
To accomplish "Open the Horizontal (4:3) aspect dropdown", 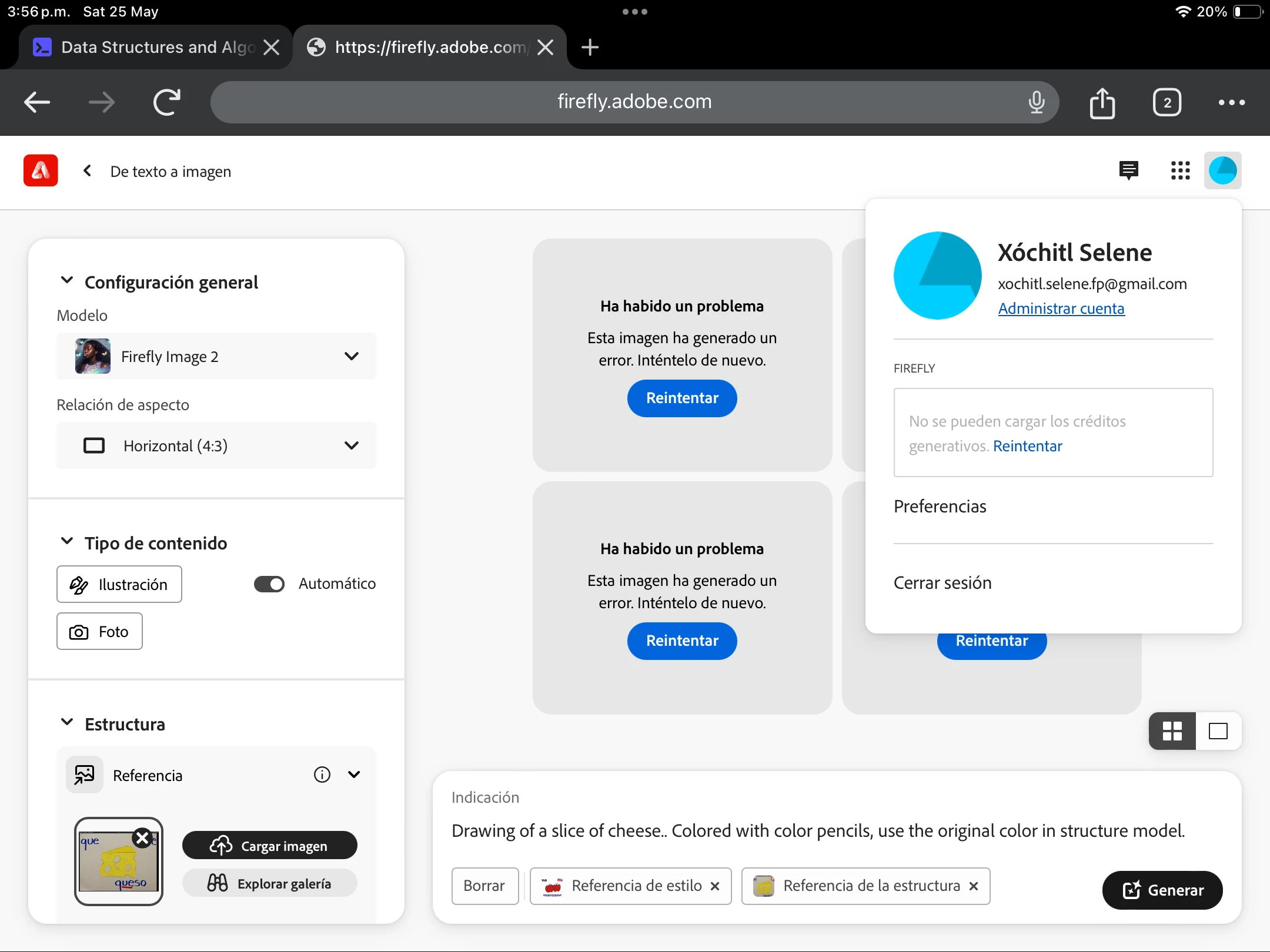I will (216, 445).
